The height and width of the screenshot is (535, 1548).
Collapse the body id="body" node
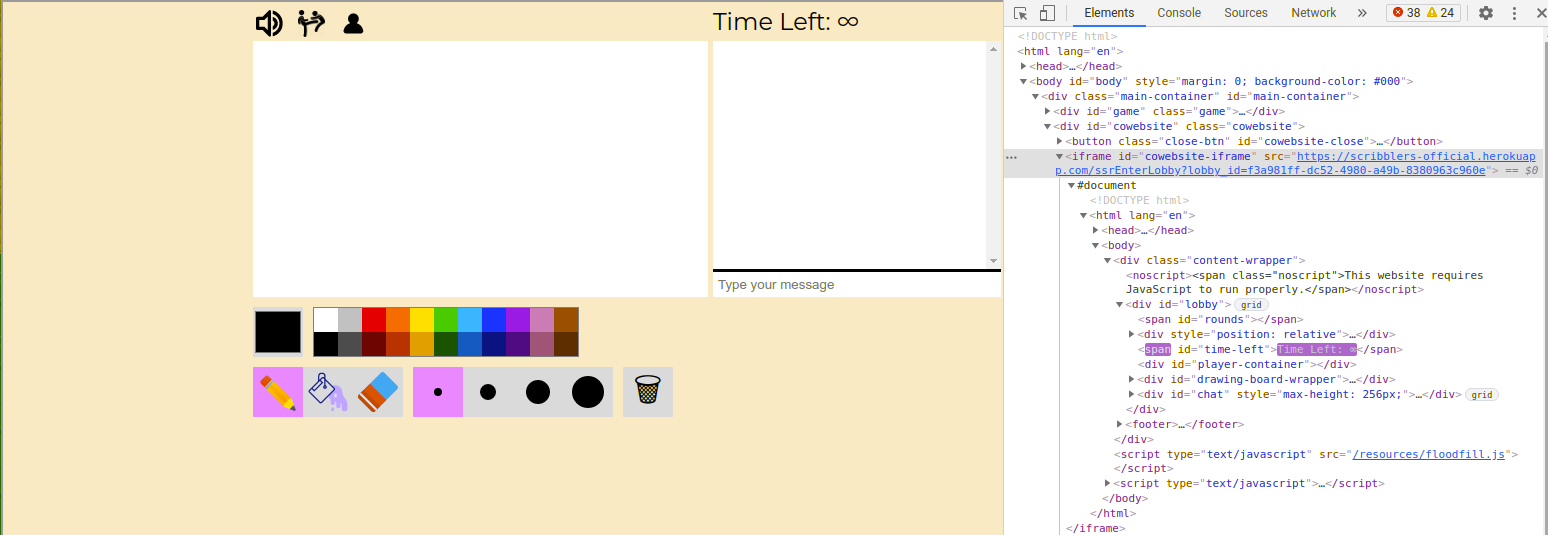[1023, 81]
